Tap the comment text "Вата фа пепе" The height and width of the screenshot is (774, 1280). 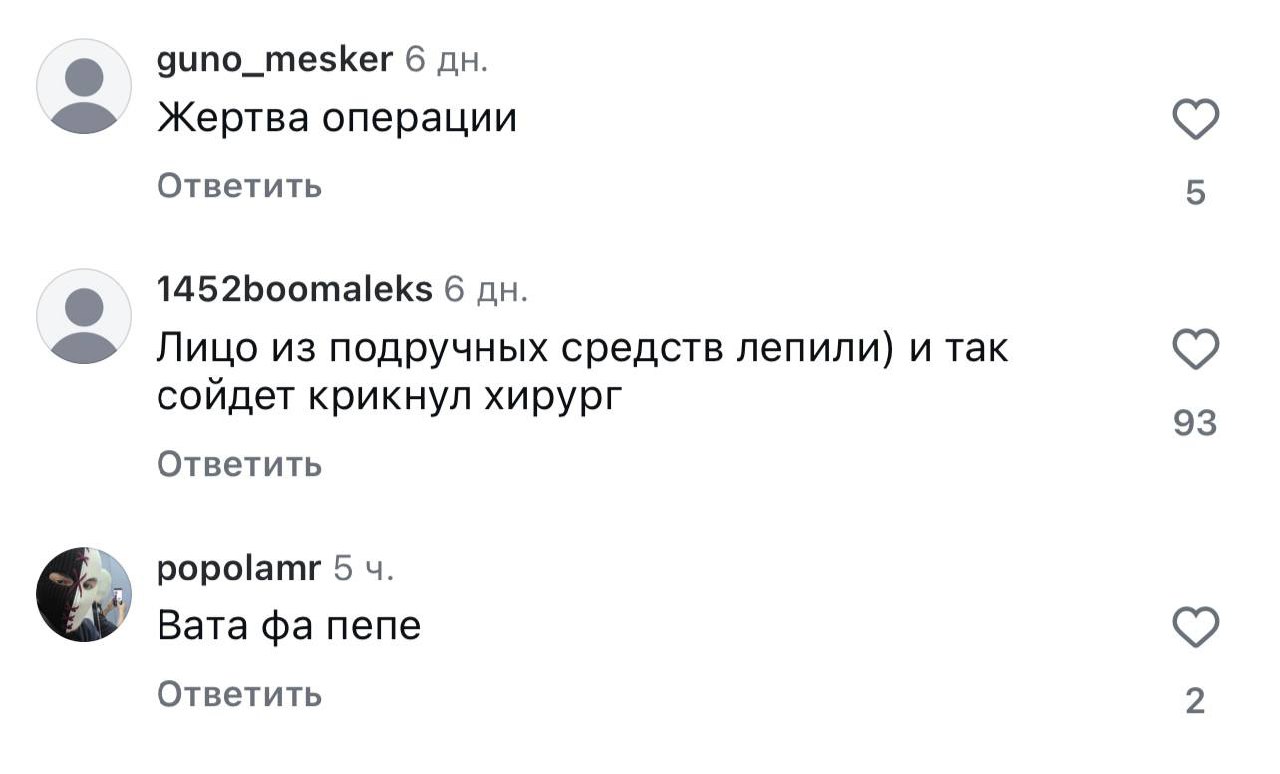(289, 627)
